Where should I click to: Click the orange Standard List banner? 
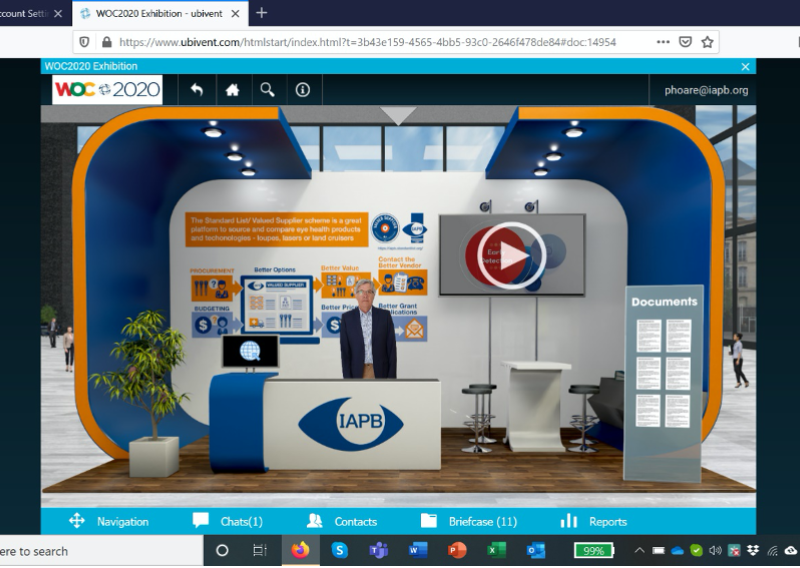[277, 229]
